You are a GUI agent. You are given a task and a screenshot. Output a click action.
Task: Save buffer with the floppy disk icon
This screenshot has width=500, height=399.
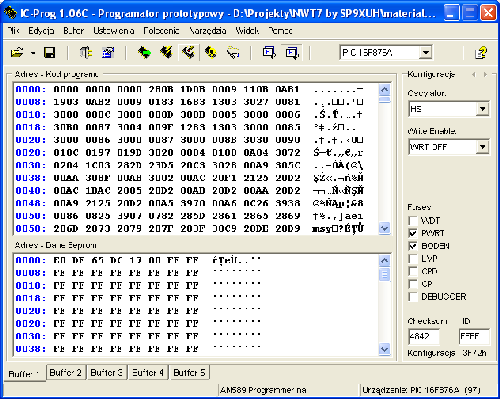pos(49,53)
